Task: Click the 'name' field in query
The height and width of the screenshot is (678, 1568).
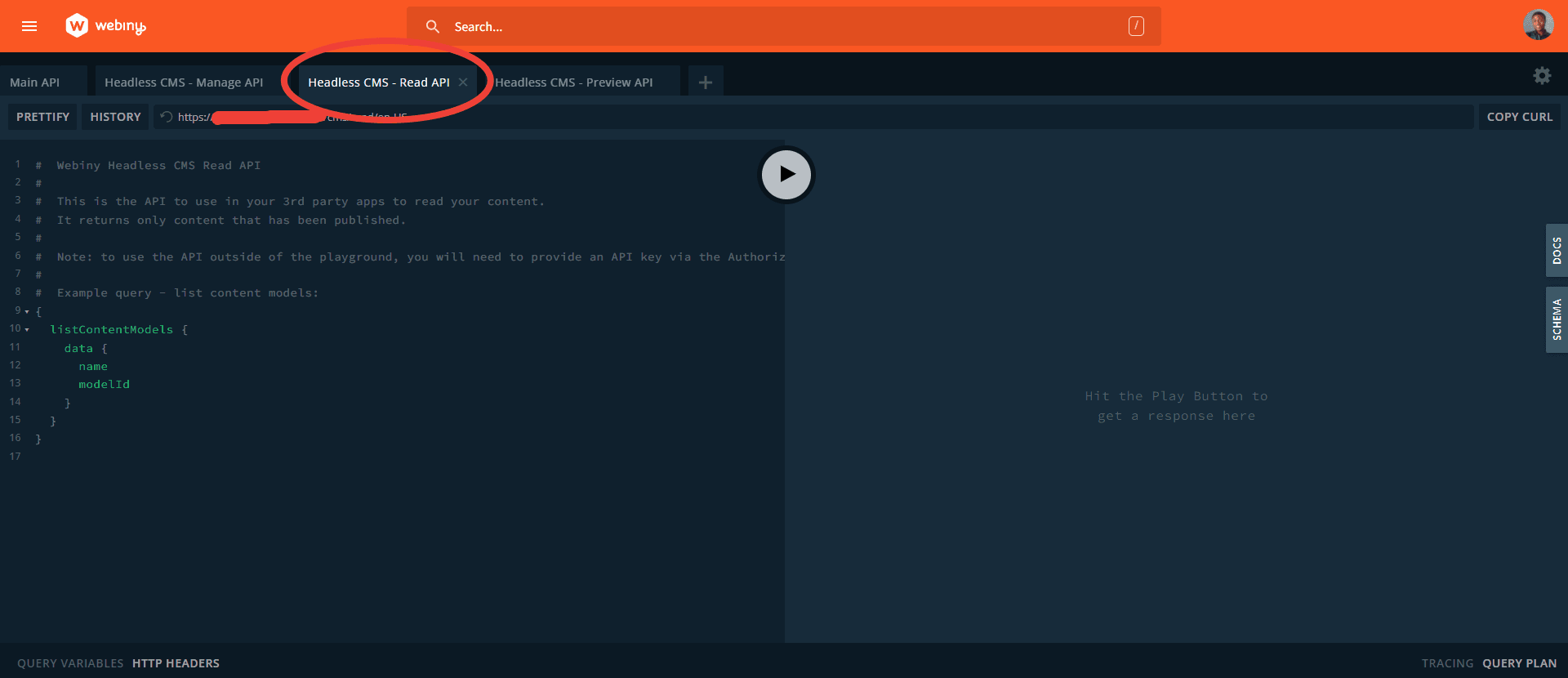Action: (x=93, y=367)
